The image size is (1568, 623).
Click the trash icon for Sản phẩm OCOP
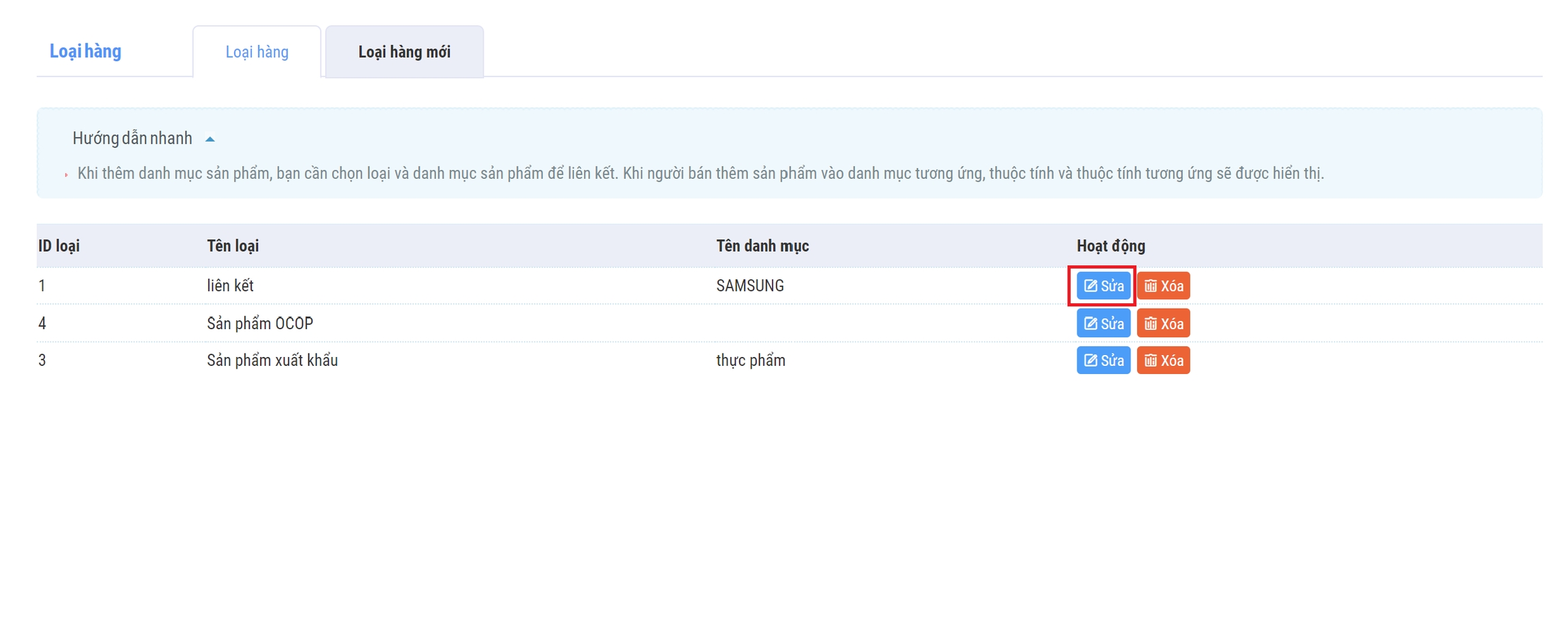click(x=1150, y=323)
